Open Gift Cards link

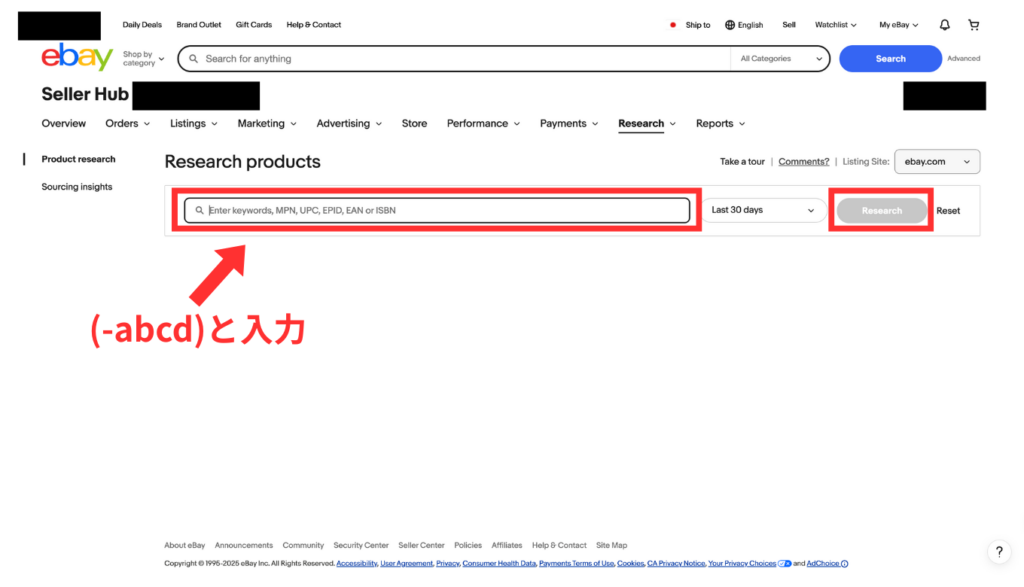(253, 25)
